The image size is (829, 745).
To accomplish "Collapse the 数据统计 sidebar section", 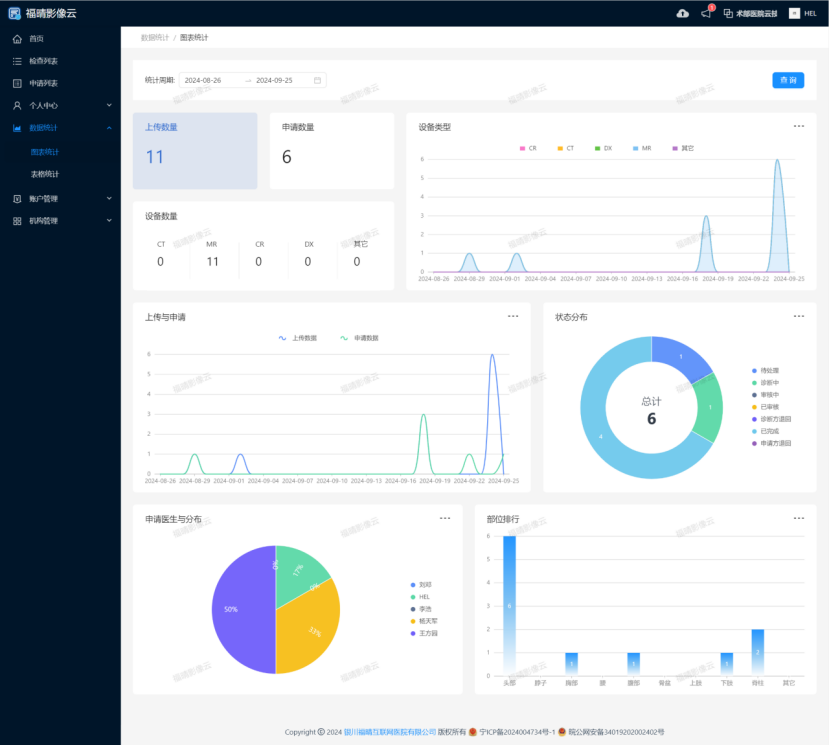I will [x=47, y=128].
